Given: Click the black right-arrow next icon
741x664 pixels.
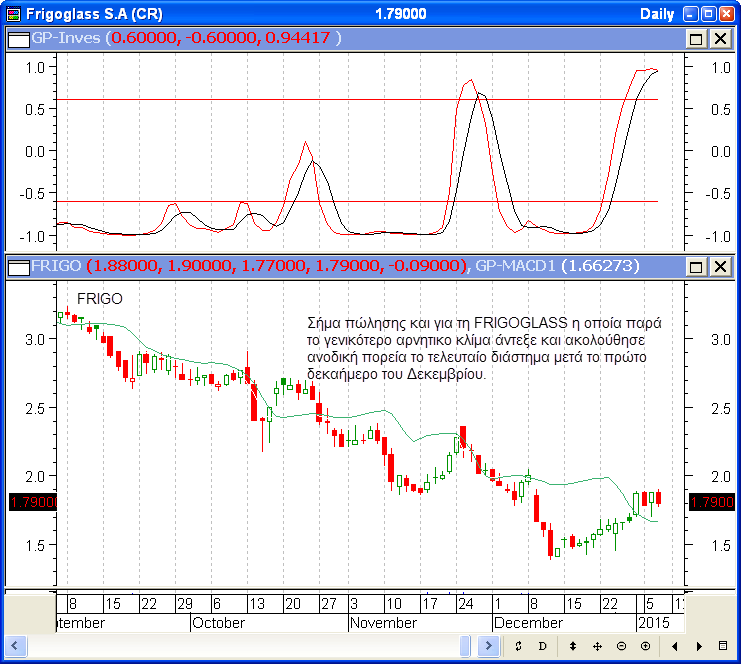Looking at the screenshot, I should (699, 646).
